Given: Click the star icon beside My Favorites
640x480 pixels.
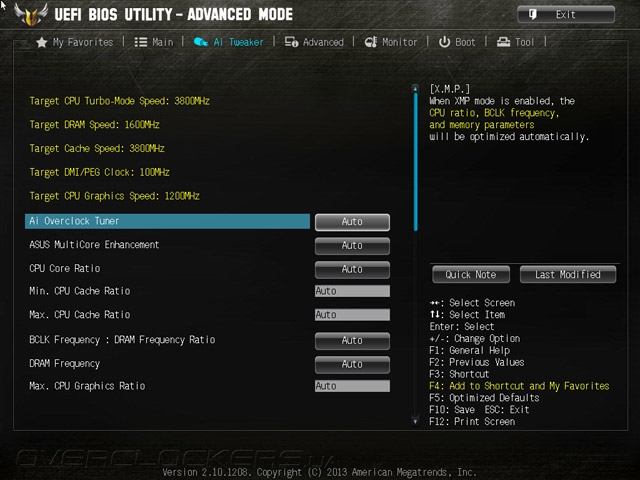Looking at the screenshot, I should [42, 42].
